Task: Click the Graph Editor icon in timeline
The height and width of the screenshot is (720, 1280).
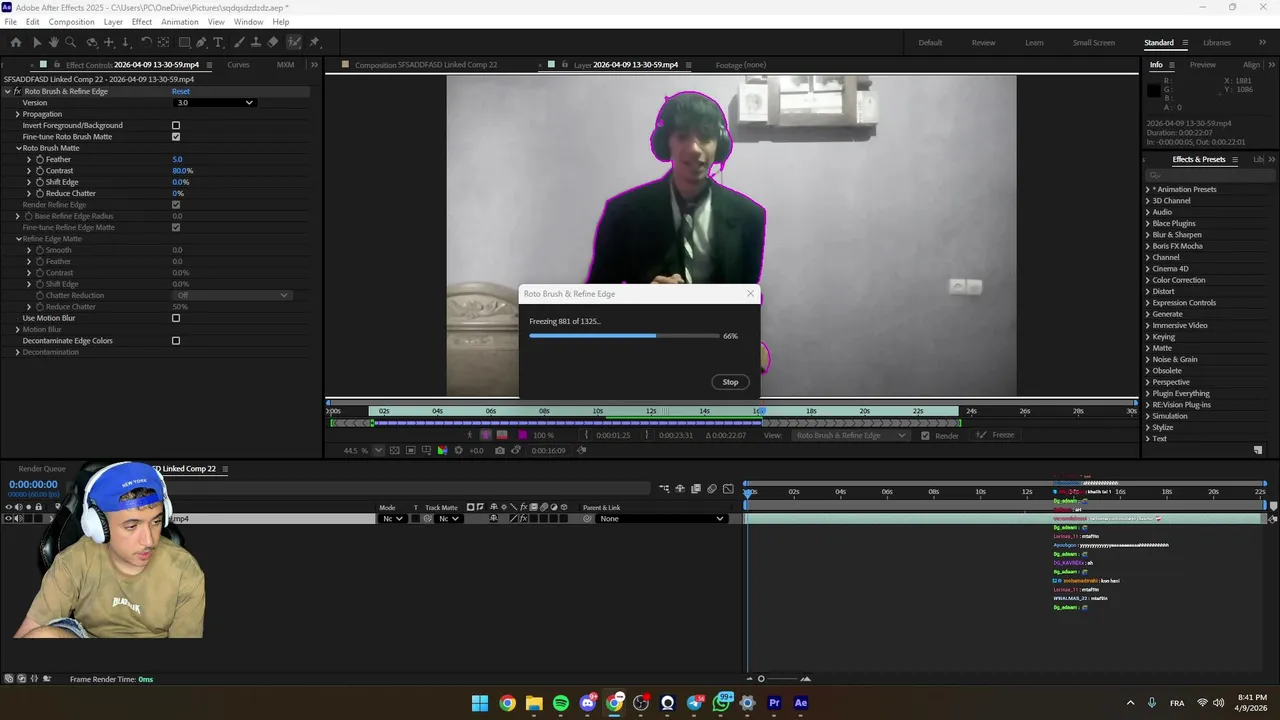Action: point(728,489)
